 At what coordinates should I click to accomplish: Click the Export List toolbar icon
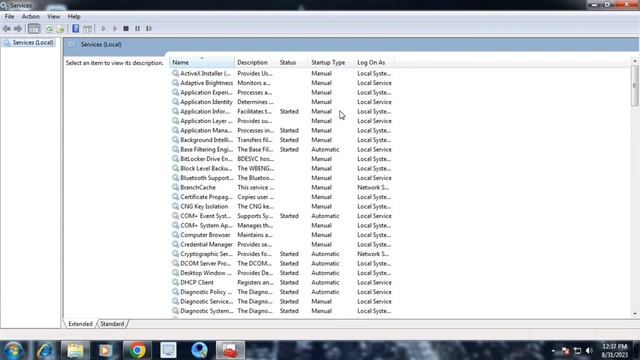coord(60,29)
